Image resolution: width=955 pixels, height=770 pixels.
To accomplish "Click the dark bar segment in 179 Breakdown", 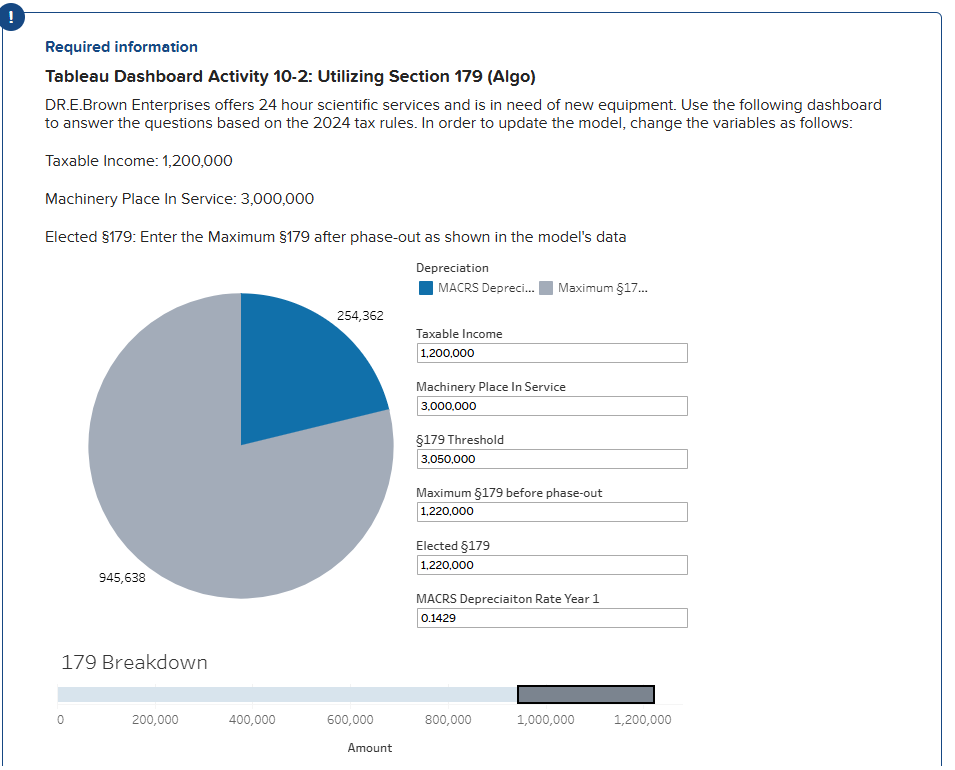I will 585,693.
